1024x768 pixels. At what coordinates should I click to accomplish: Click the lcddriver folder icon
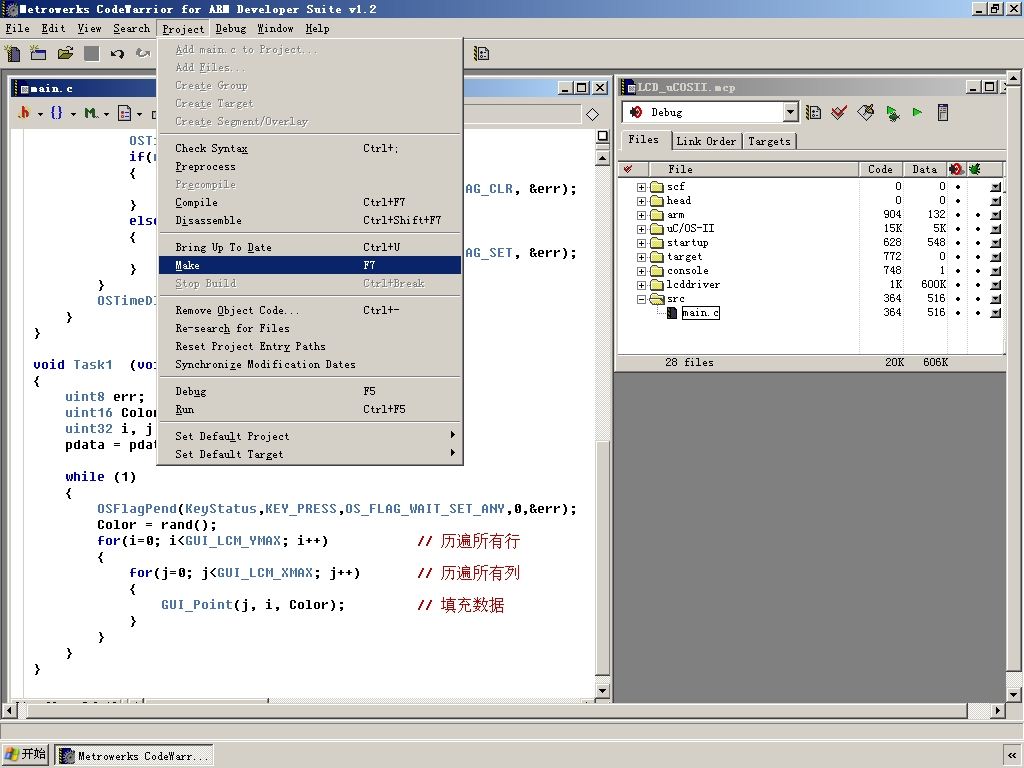[x=657, y=285]
